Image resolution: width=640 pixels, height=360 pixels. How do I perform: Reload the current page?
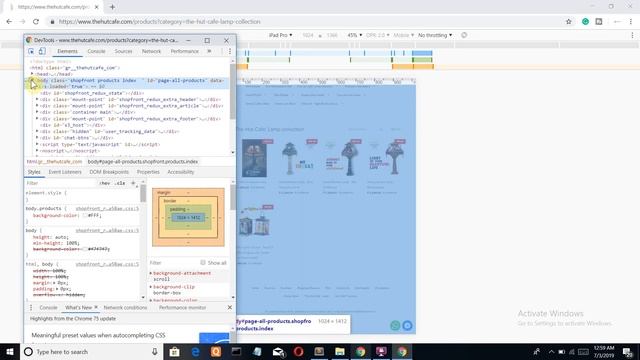tap(36, 22)
